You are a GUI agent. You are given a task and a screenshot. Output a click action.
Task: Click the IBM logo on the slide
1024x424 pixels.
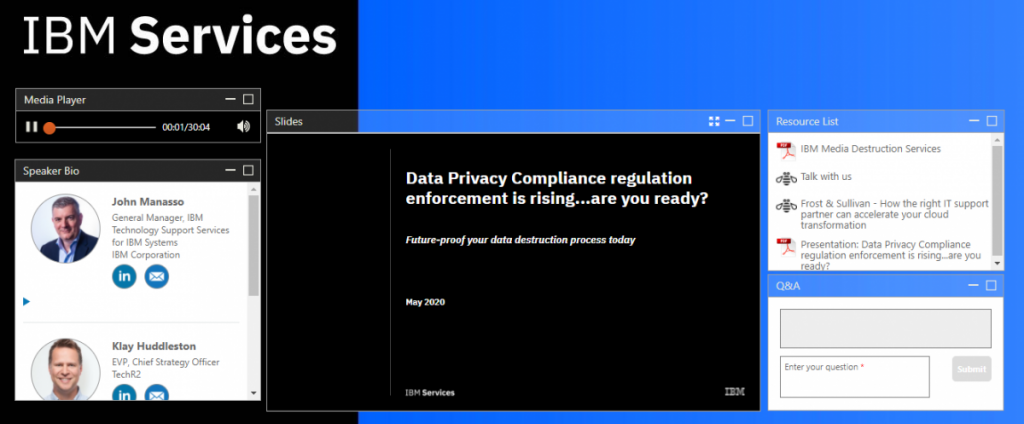coord(735,392)
